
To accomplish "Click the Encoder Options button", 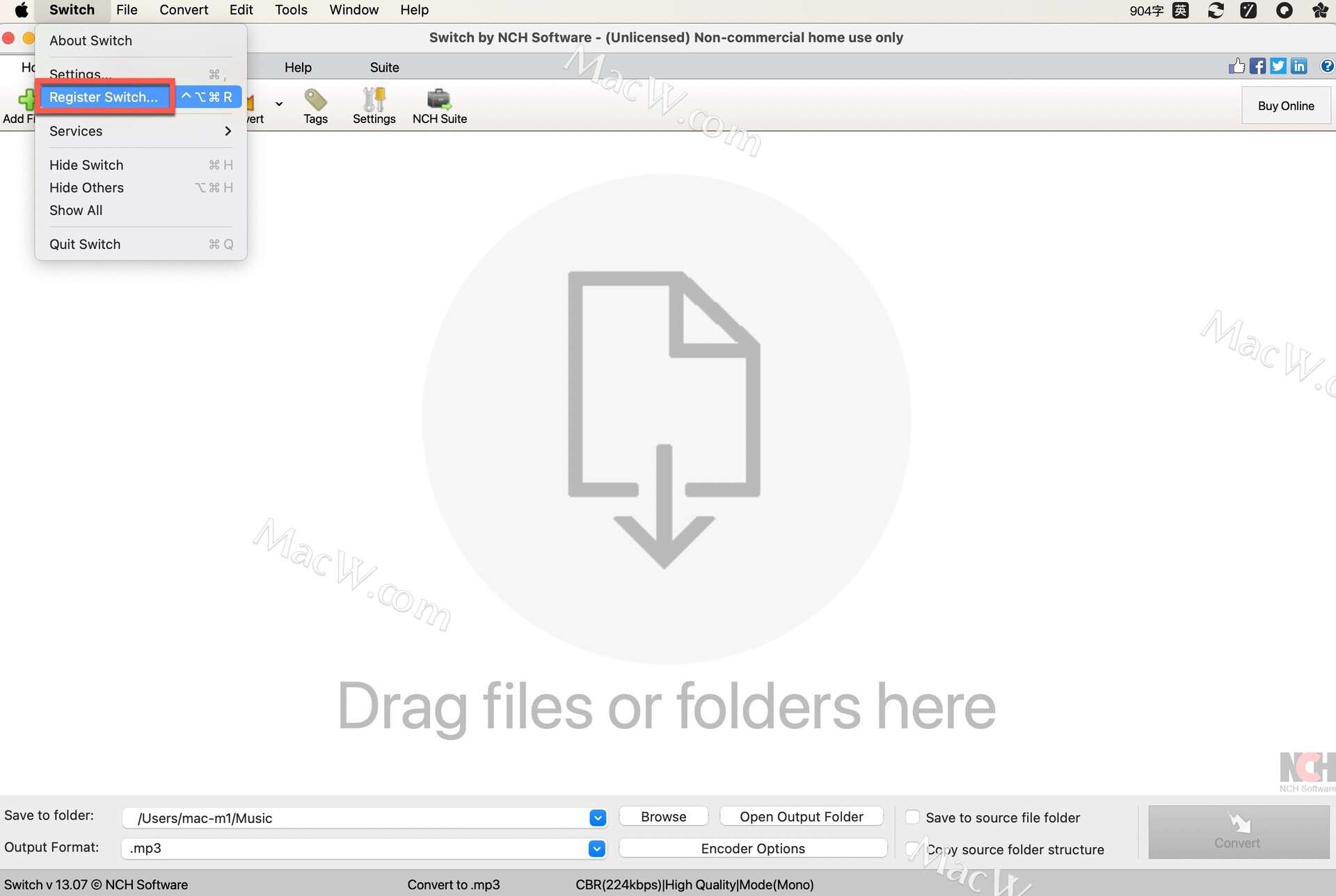I will pos(752,848).
